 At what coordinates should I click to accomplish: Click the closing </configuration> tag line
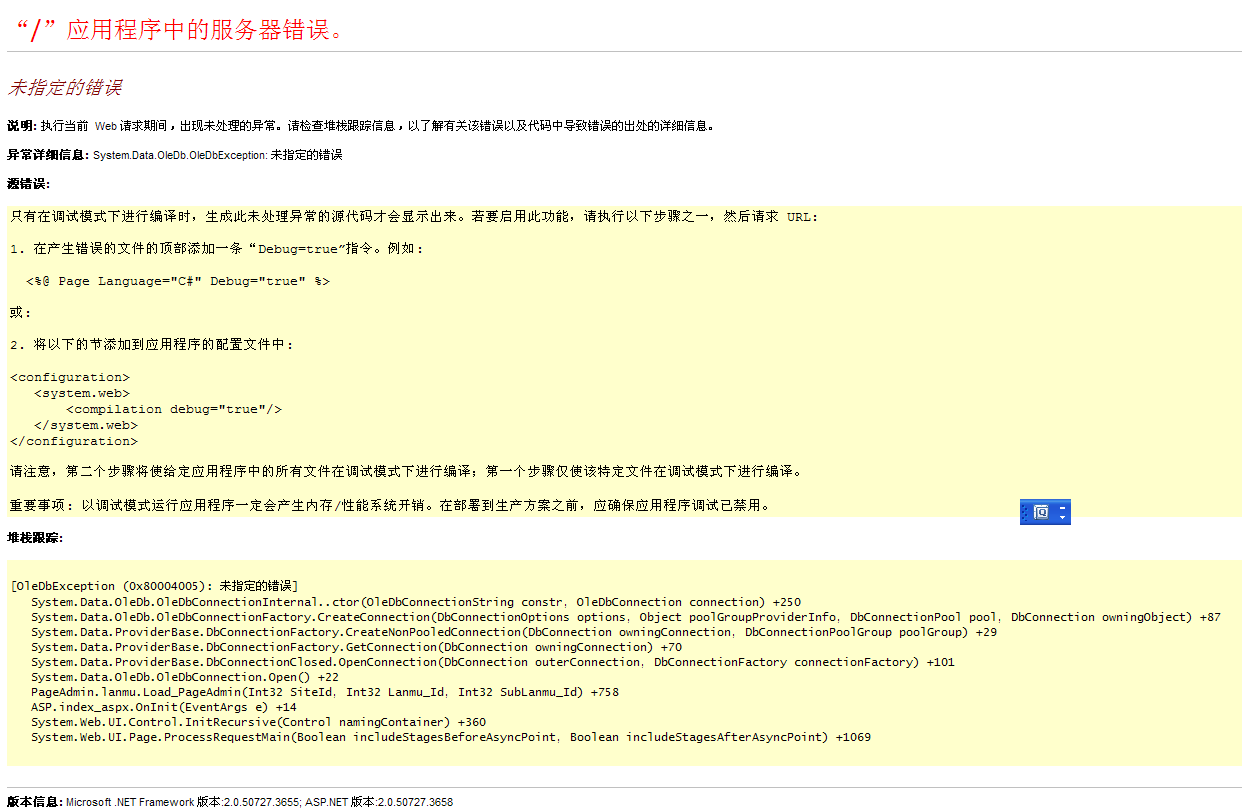tap(74, 441)
